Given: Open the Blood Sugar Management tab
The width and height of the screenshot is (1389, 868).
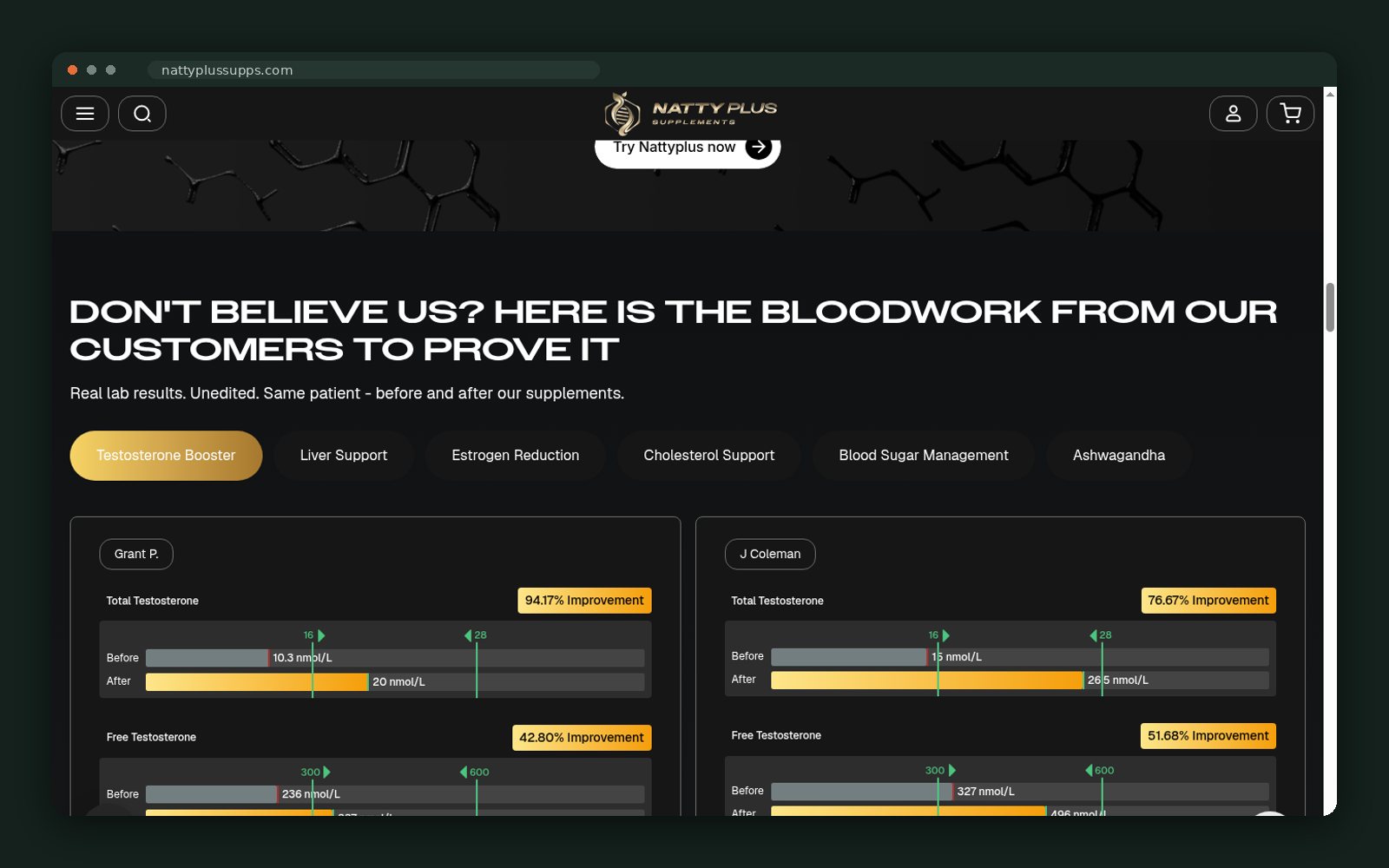Looking at the screenshot, I should [x=924, y=456].
